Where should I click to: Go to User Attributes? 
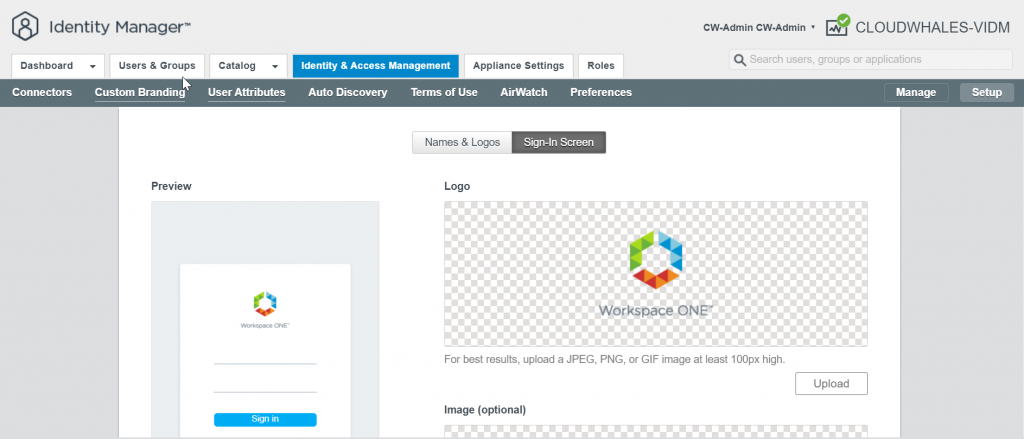click(x=246, y=92)
